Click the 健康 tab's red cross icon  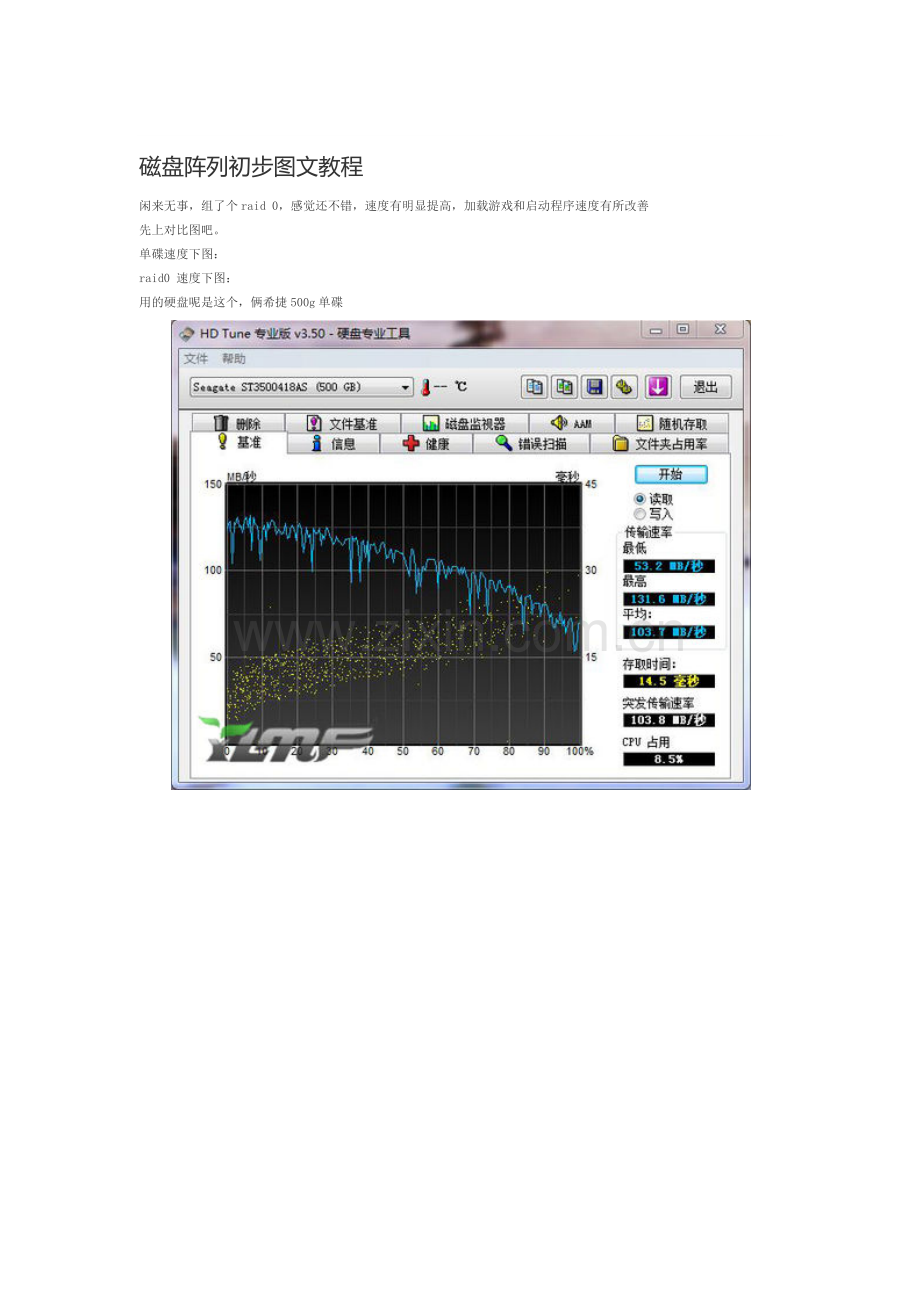tap(411, 443)
